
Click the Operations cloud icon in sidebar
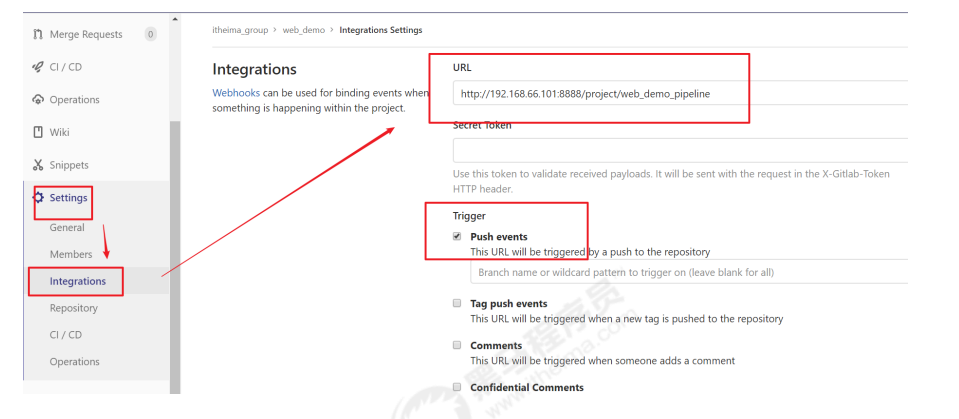click(x=37, y=100)
